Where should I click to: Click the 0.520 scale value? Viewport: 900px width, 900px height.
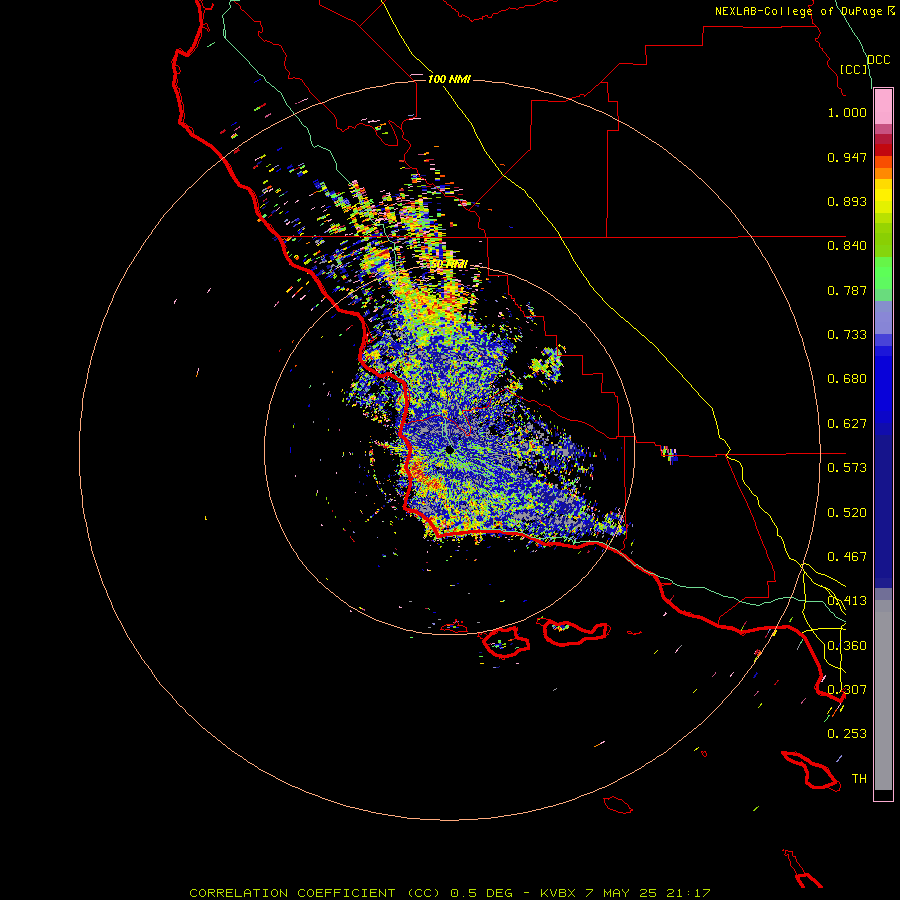pos(847,513)
